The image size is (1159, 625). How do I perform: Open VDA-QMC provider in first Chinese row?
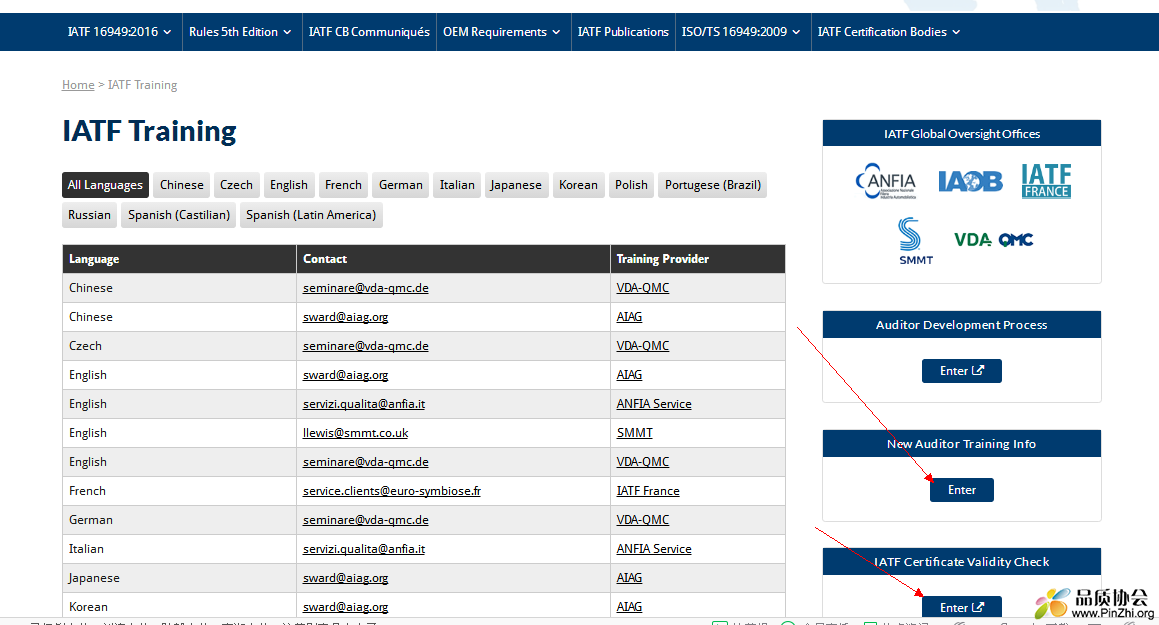pos(643,288)
